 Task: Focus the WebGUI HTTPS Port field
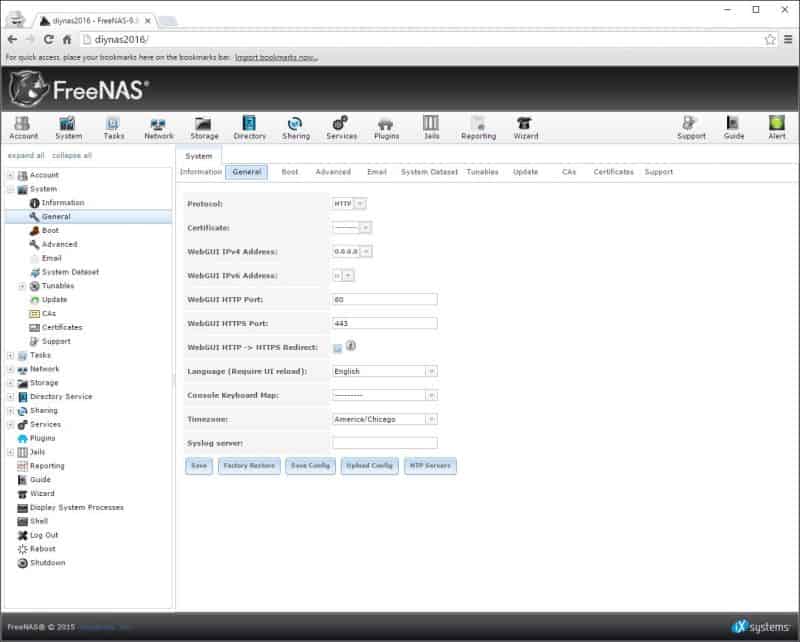tap(385, 324)
